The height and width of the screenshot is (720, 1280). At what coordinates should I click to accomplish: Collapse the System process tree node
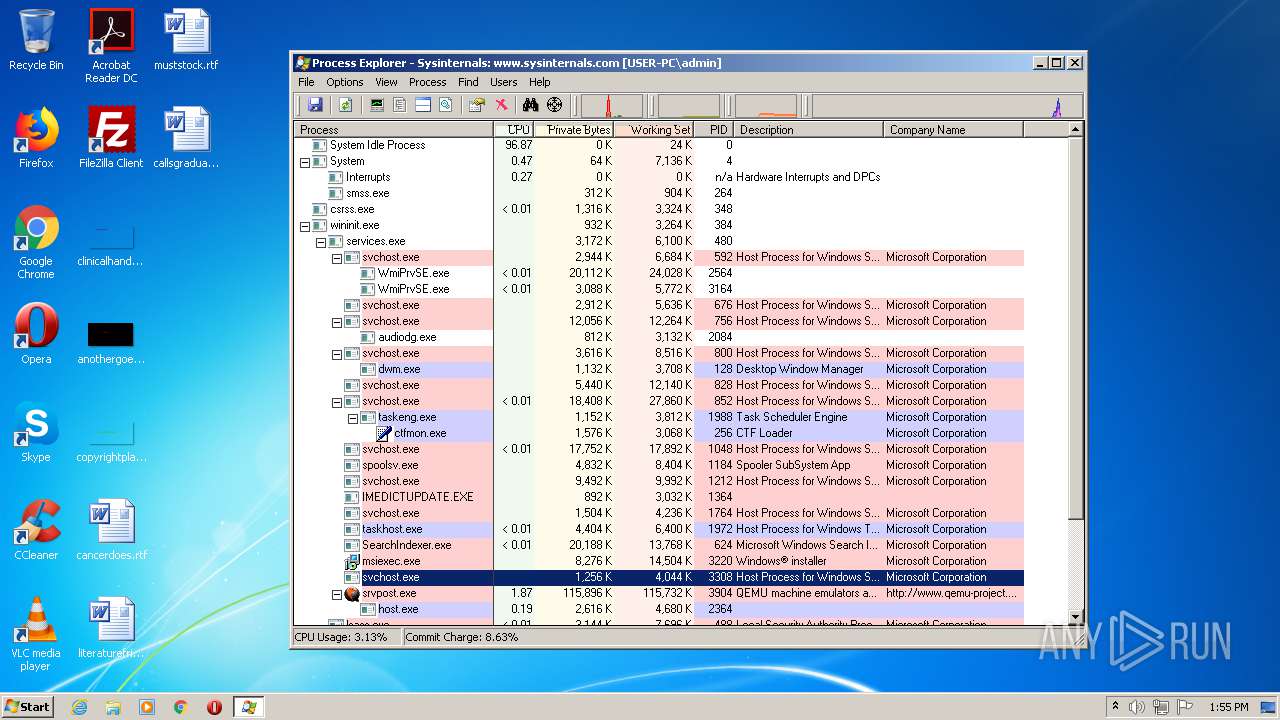pyautogui.click(x=305, y=161)
